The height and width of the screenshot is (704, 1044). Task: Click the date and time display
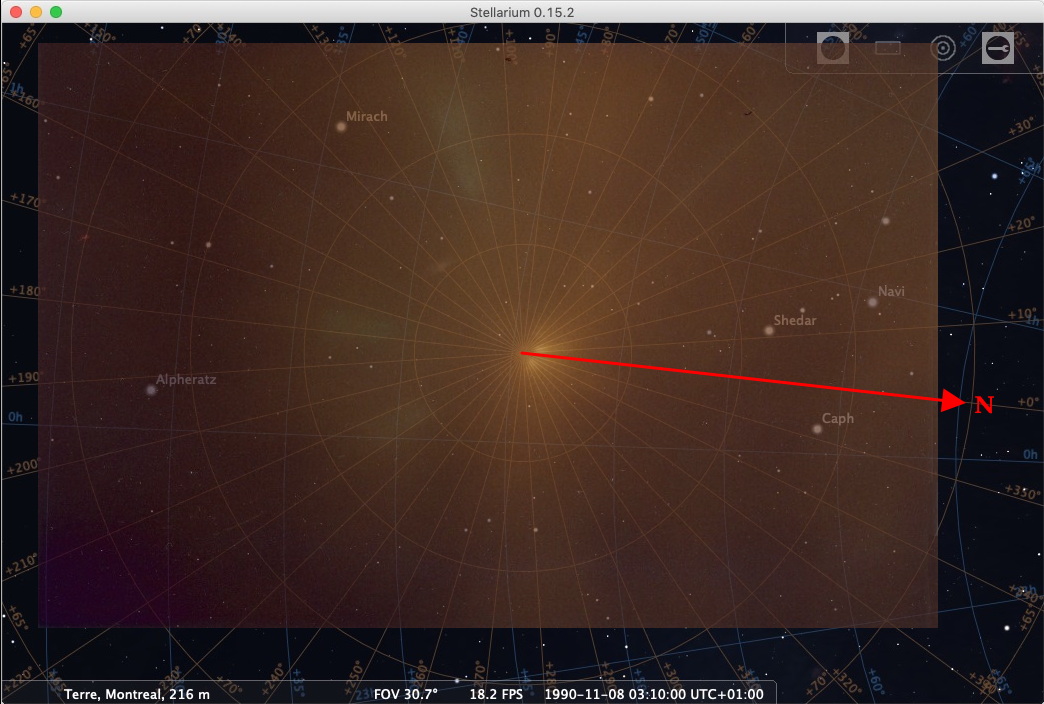[x=653, y=694]
